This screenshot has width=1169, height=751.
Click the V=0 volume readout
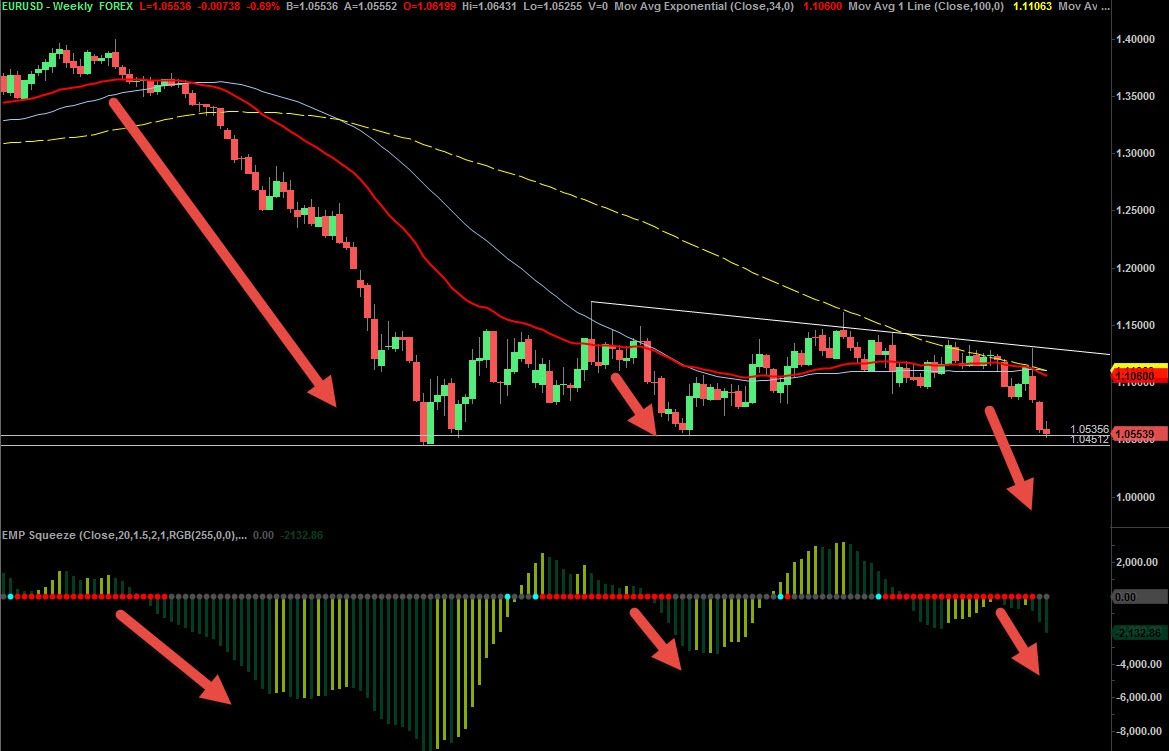(599, 6)
